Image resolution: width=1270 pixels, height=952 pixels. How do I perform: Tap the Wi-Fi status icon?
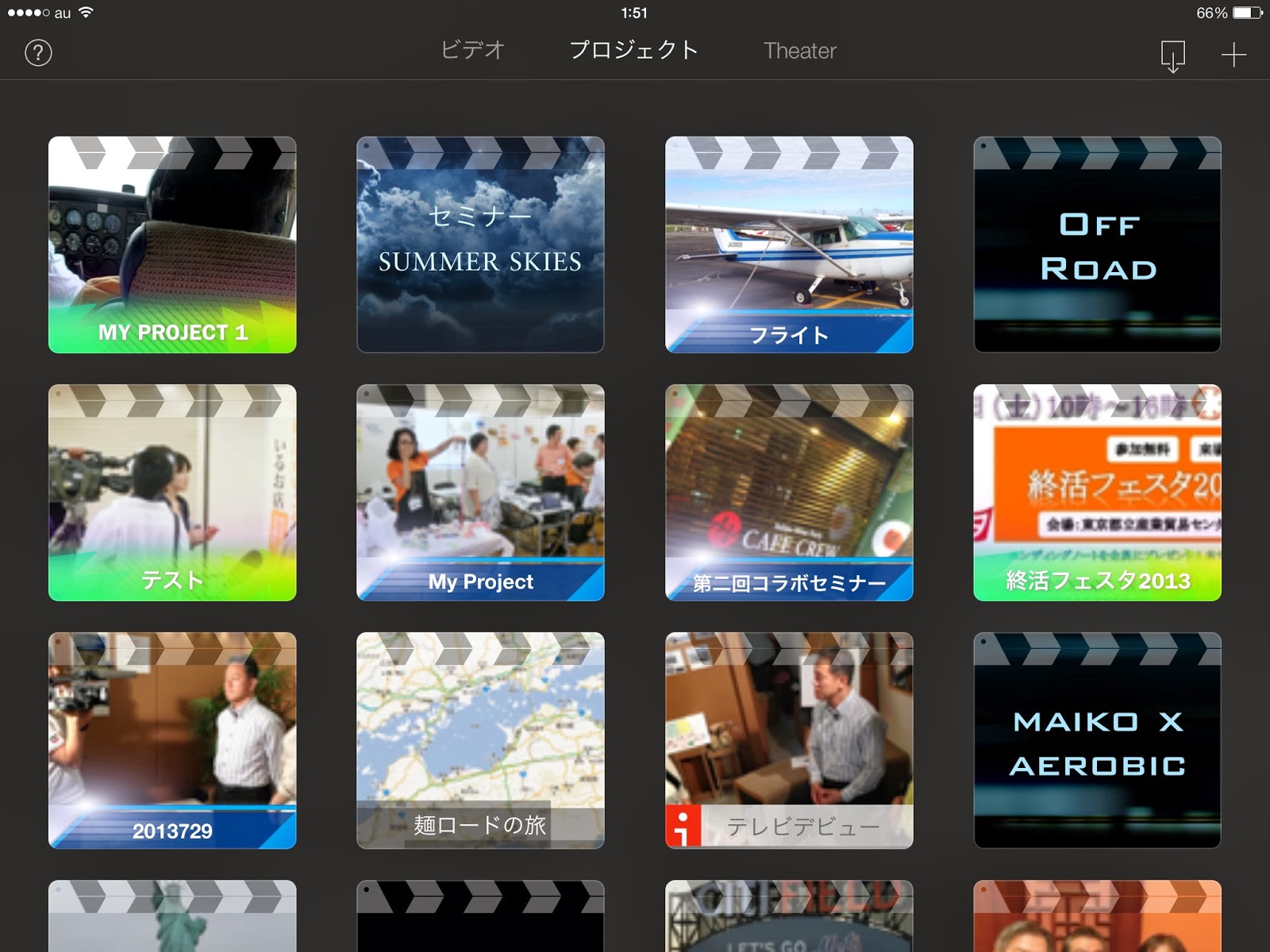pos(86,12)
